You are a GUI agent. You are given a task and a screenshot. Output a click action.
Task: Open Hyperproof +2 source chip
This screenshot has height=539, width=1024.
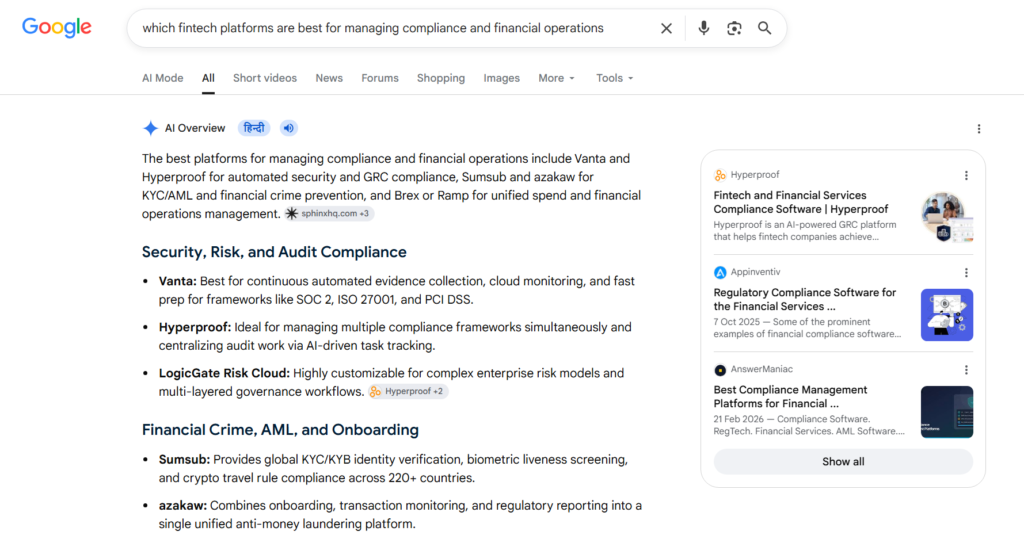(408, 391)
